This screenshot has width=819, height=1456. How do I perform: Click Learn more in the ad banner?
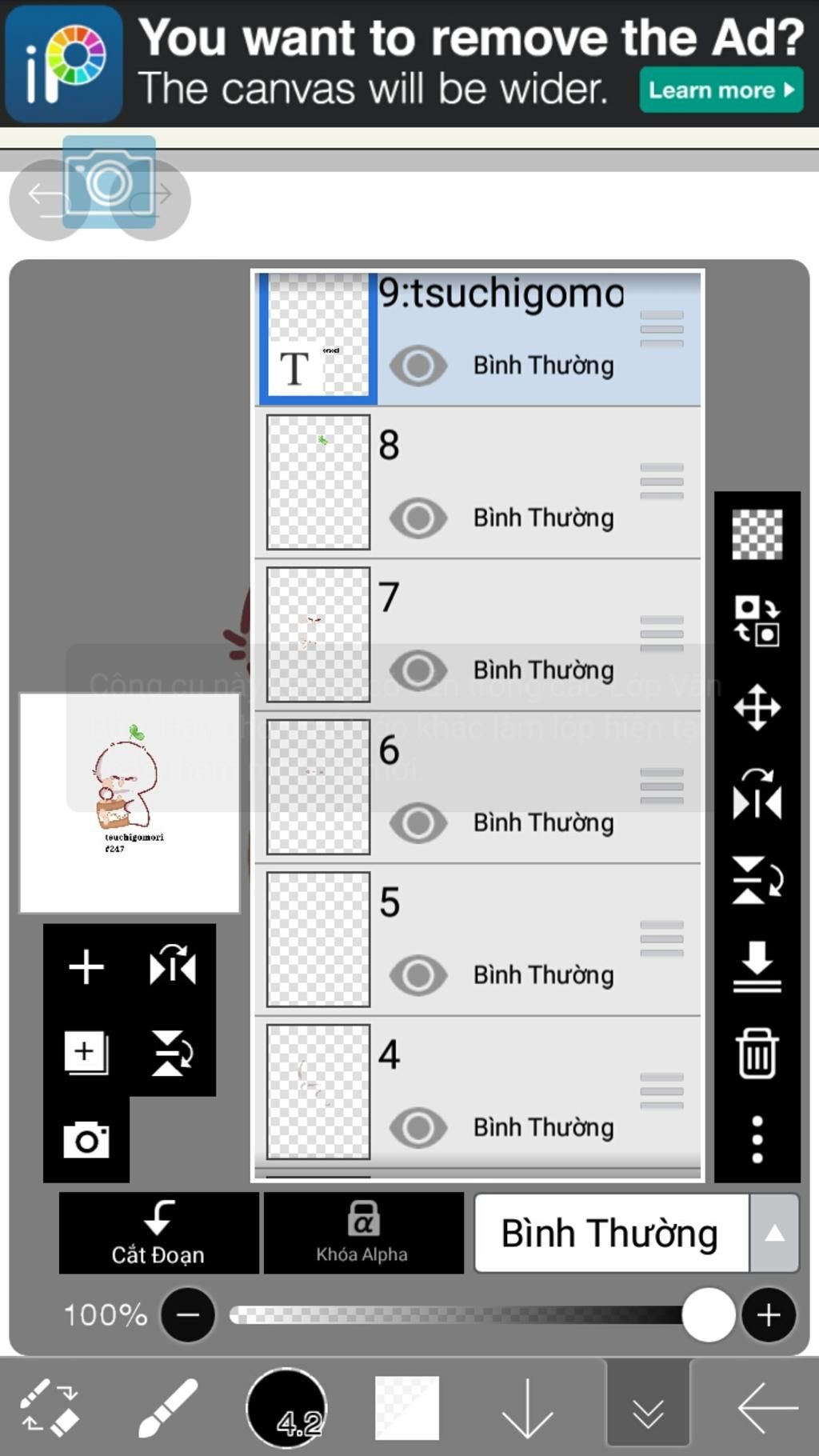pos(721,90)
